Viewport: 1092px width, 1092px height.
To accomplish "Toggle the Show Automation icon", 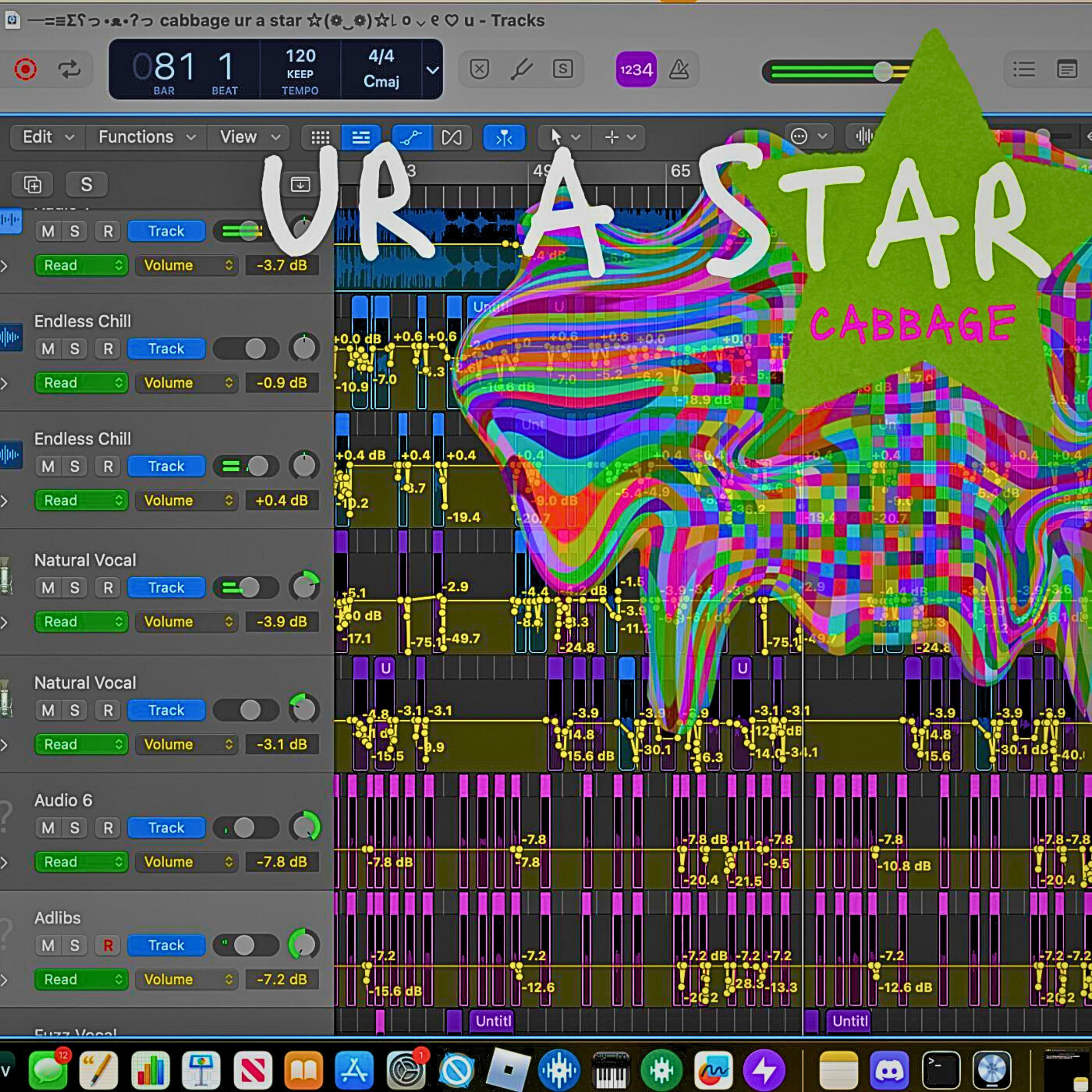I will [411, 137].
